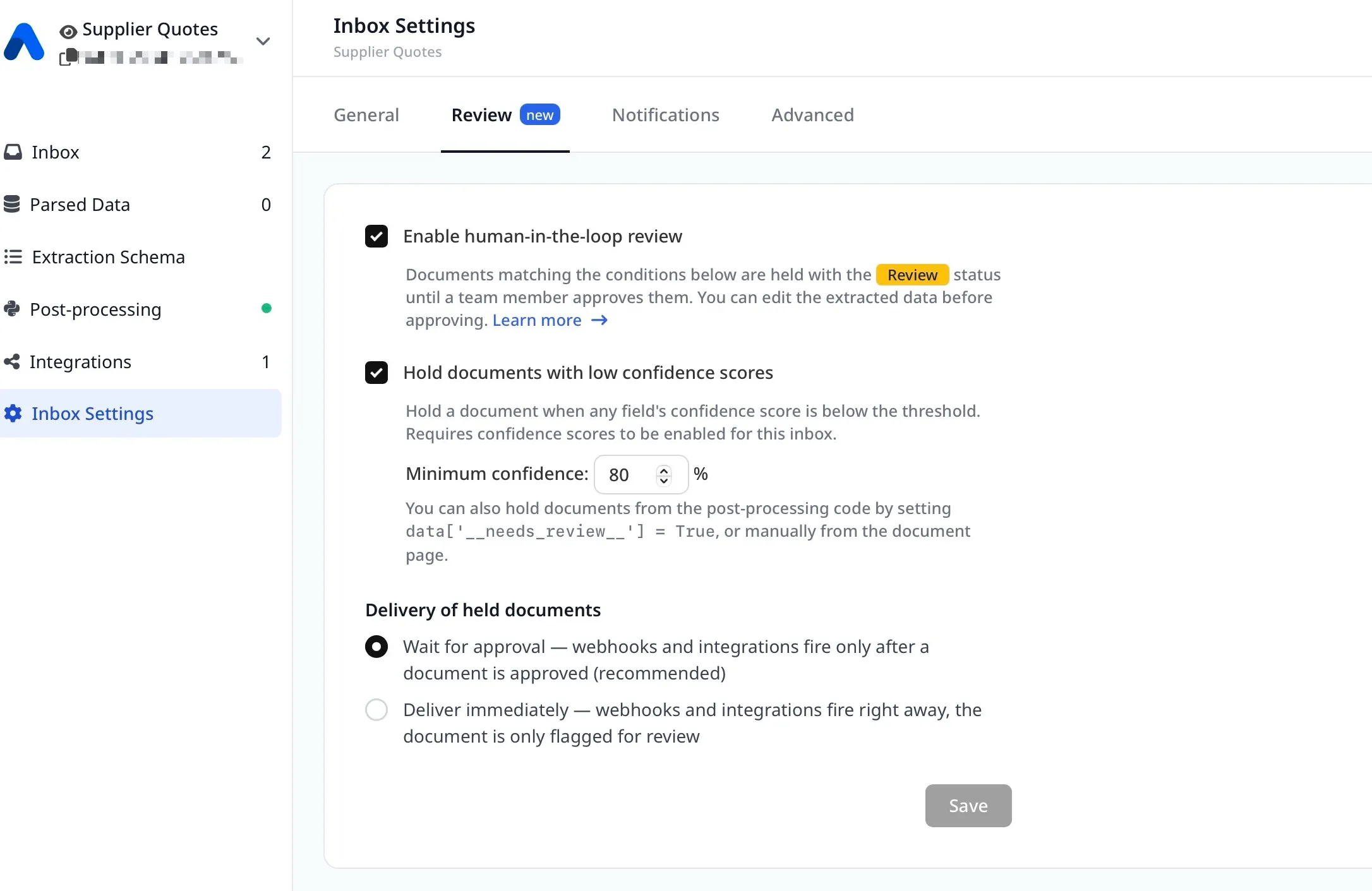This screenshot has width=1372, height=891.
Task: Select Inbox Settings in the sidebar
Action: pos(140,414)
